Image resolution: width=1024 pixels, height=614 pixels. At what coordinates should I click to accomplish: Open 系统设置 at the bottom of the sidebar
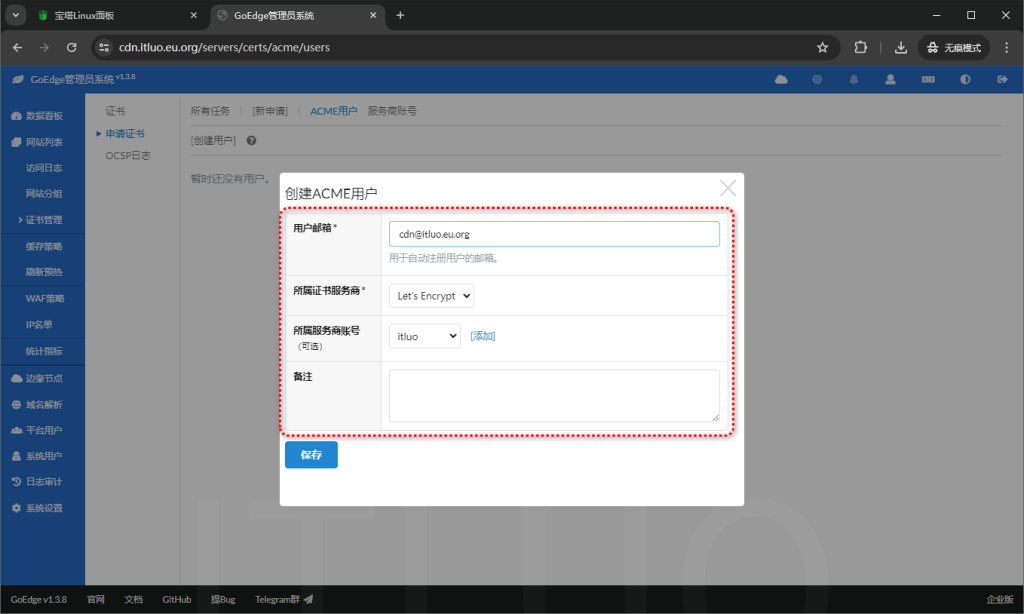[42, 507]
